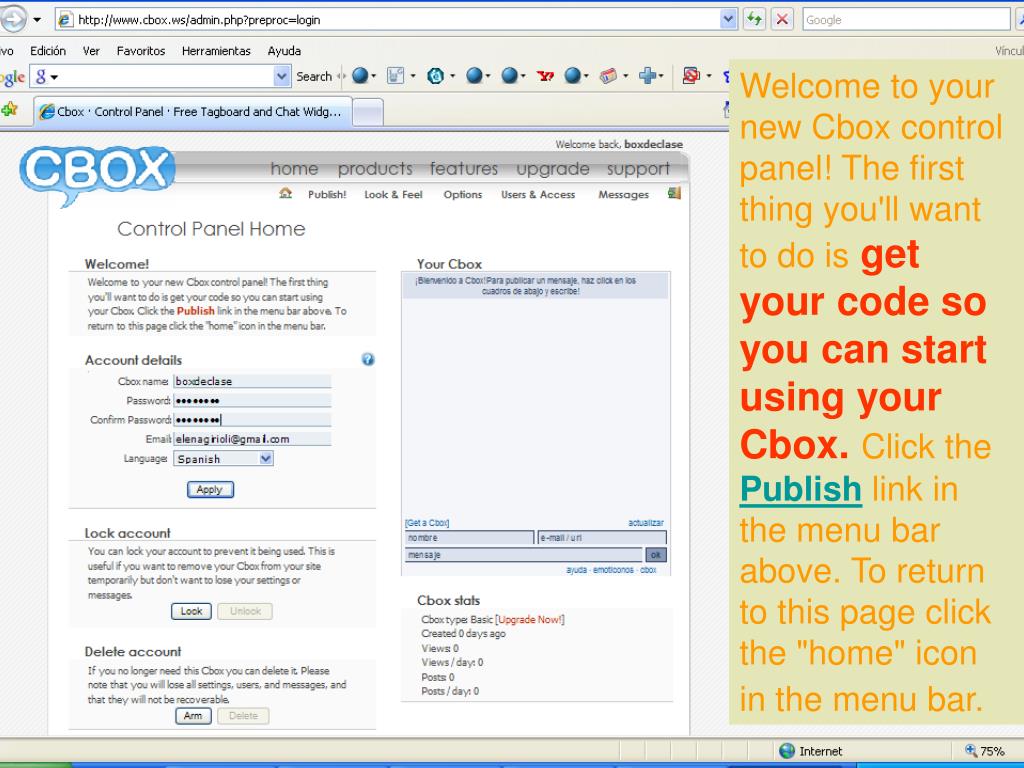Open the Messages submenu item
Screen dimensions: 1024x768
pyautogui.click(x=624, y=195)
